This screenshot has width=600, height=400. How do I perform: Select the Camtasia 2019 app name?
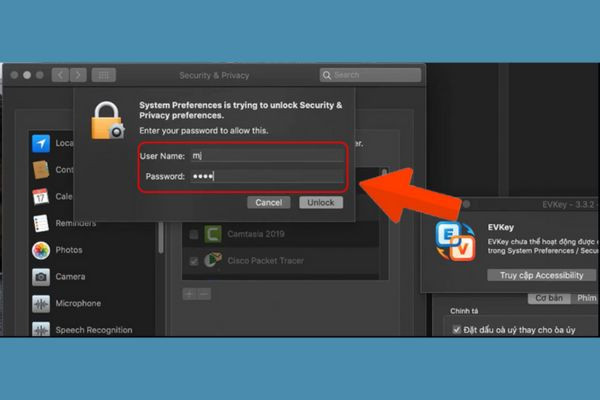[256, 234]
